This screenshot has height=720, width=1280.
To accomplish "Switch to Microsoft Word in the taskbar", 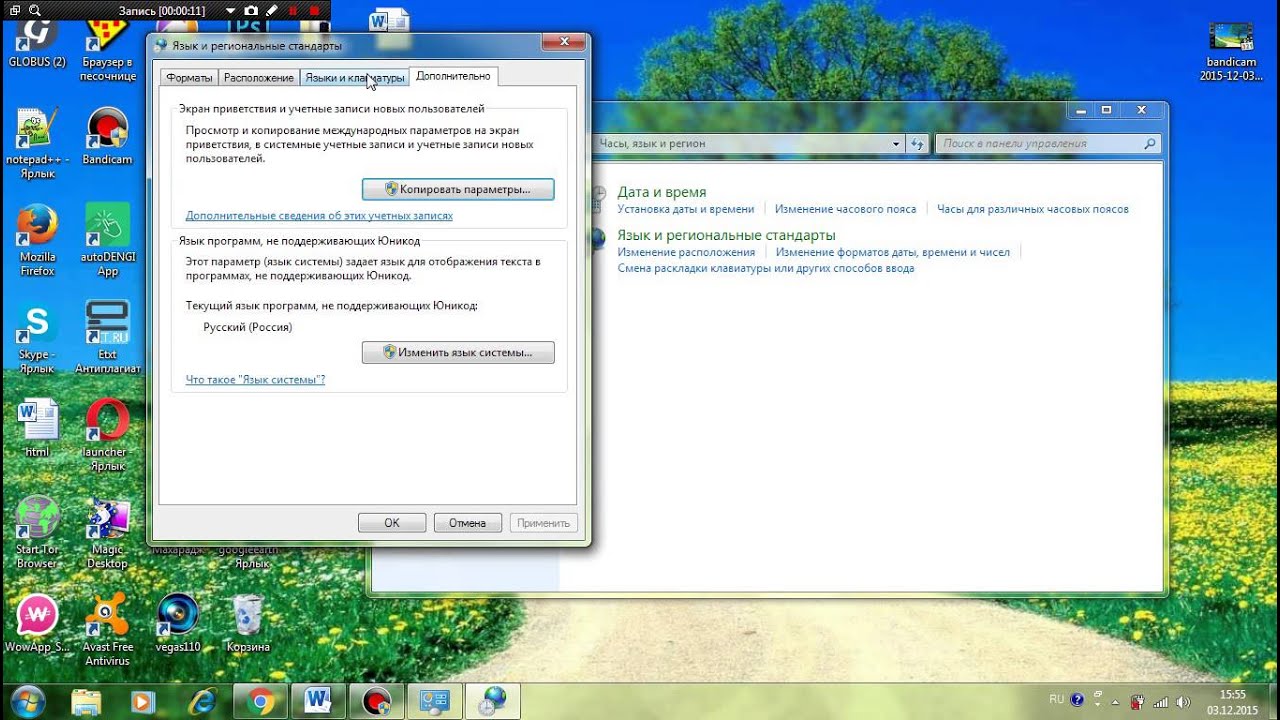I will click(319, 702).
